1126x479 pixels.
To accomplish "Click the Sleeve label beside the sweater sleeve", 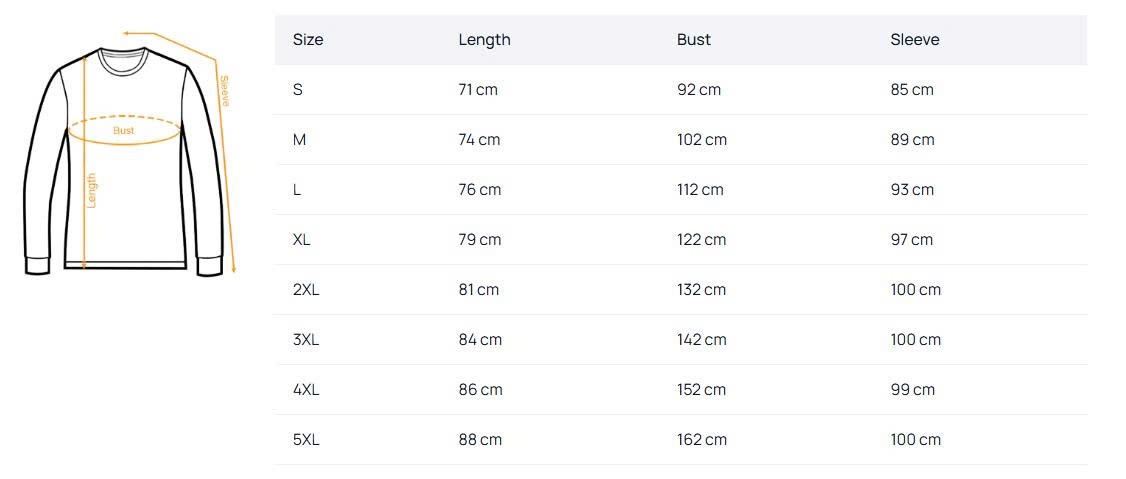I will (224, 92).
